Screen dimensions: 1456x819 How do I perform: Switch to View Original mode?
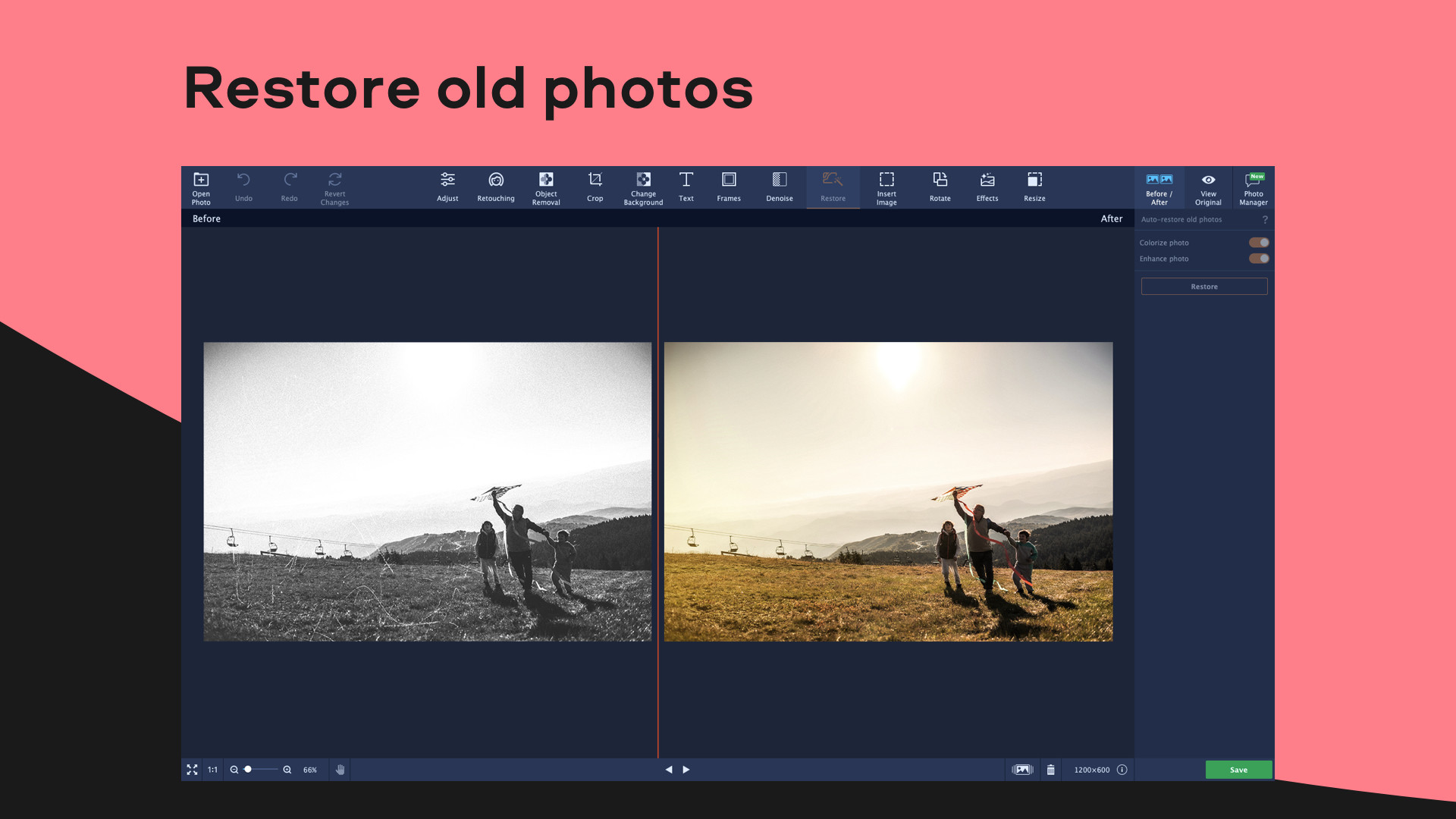click(x=1208, y=187)
